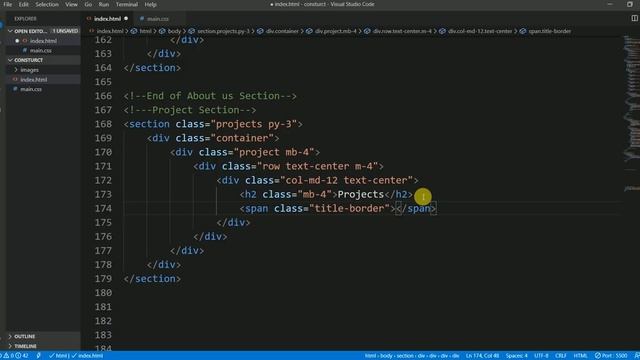The image size is (640, 360).
Task: Open the View menu
Action: tap(71, 4)
